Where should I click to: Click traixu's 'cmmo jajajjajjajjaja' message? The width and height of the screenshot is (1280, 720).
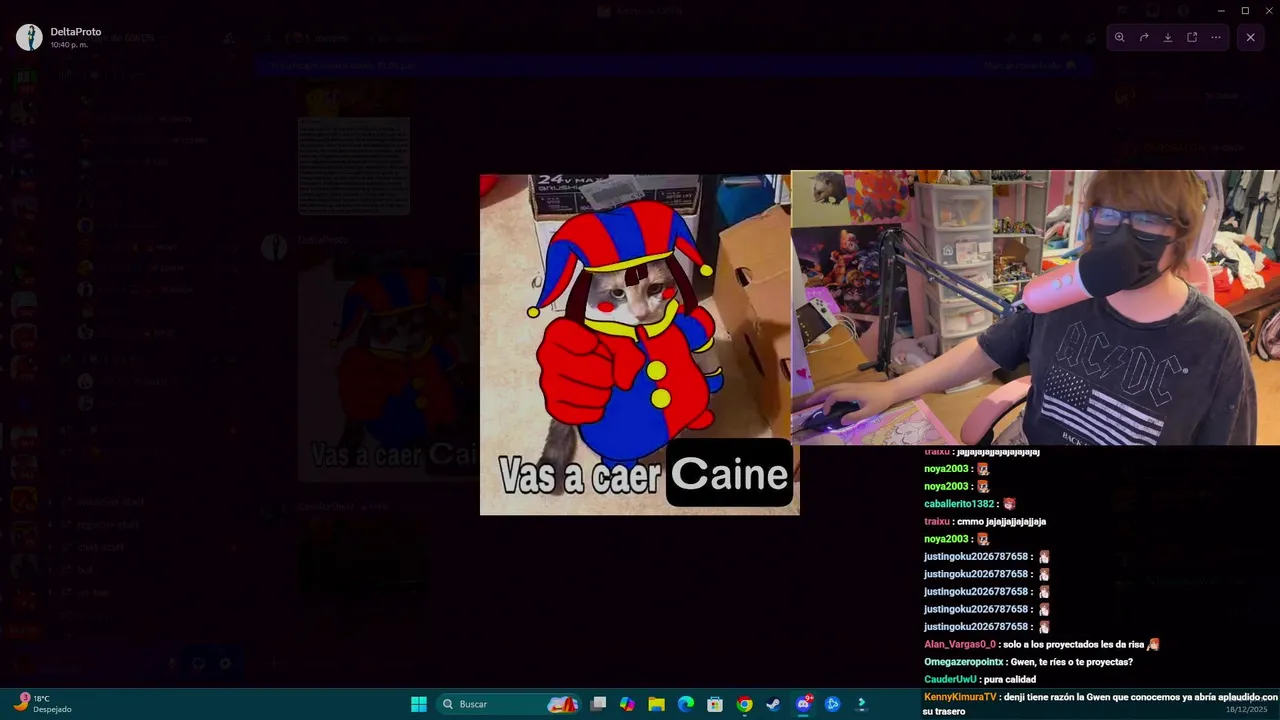[985, 522]
